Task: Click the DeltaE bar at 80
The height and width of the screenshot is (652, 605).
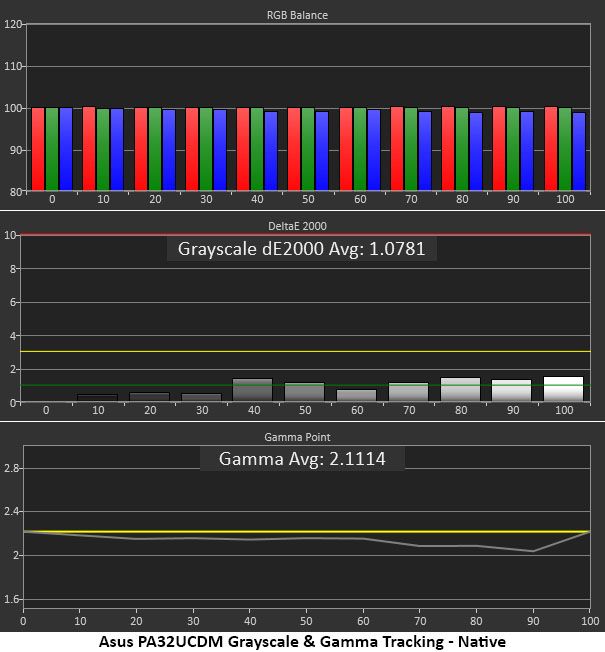Action: click(460, 390)
